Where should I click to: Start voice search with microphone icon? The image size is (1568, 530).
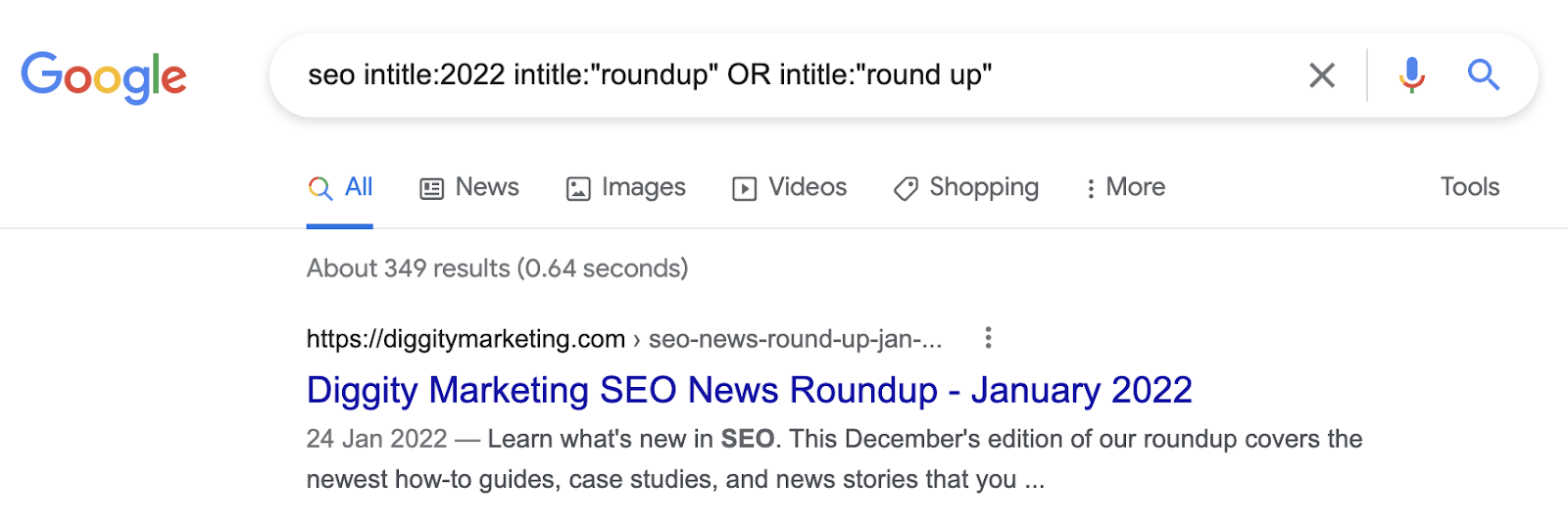click(1411, 75)
